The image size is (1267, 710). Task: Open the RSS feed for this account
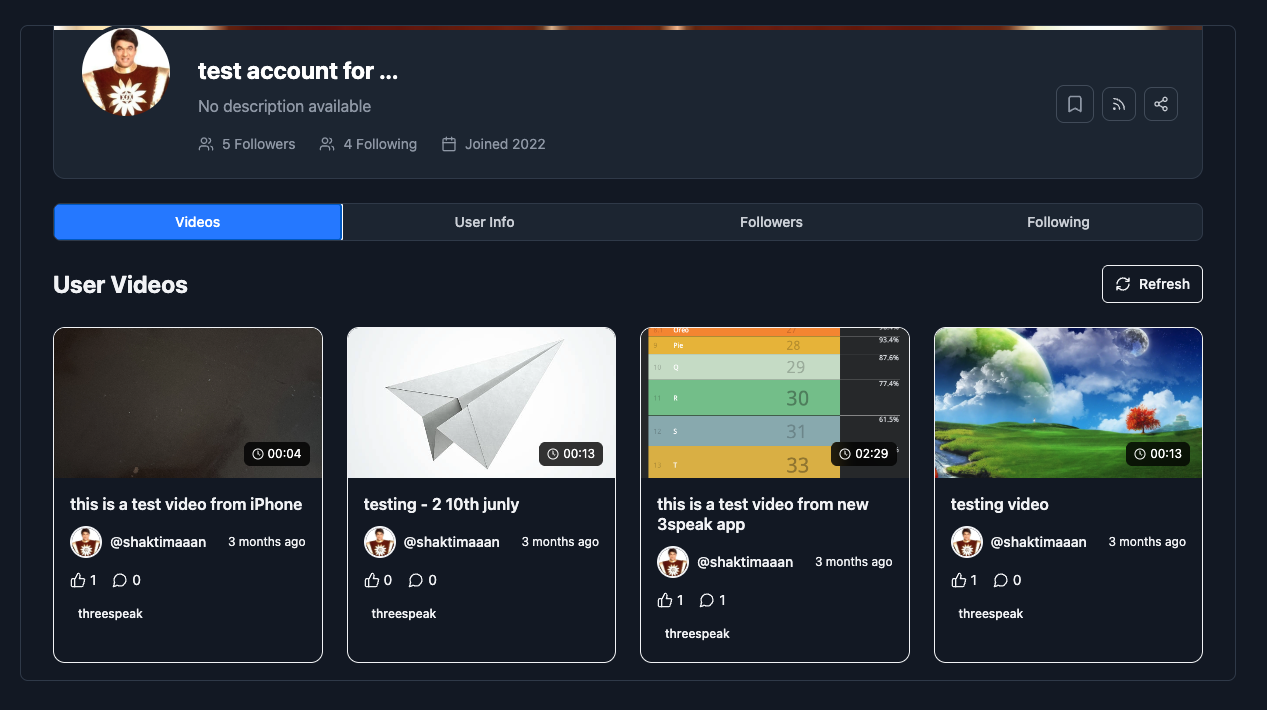click(x=1118, y=104)
